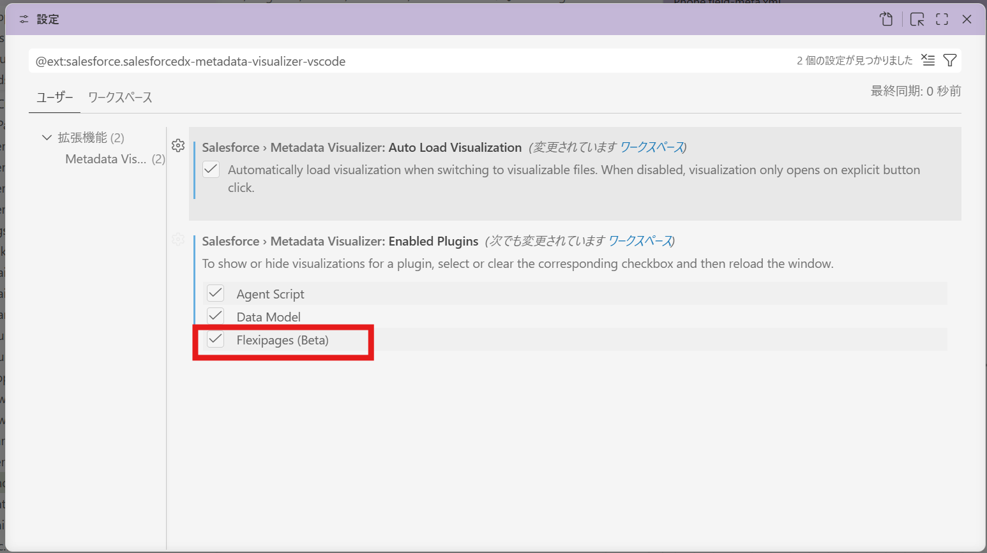987x553 pixels.
Task: Click the Data Model label
Action: click(x=268, y=316)
